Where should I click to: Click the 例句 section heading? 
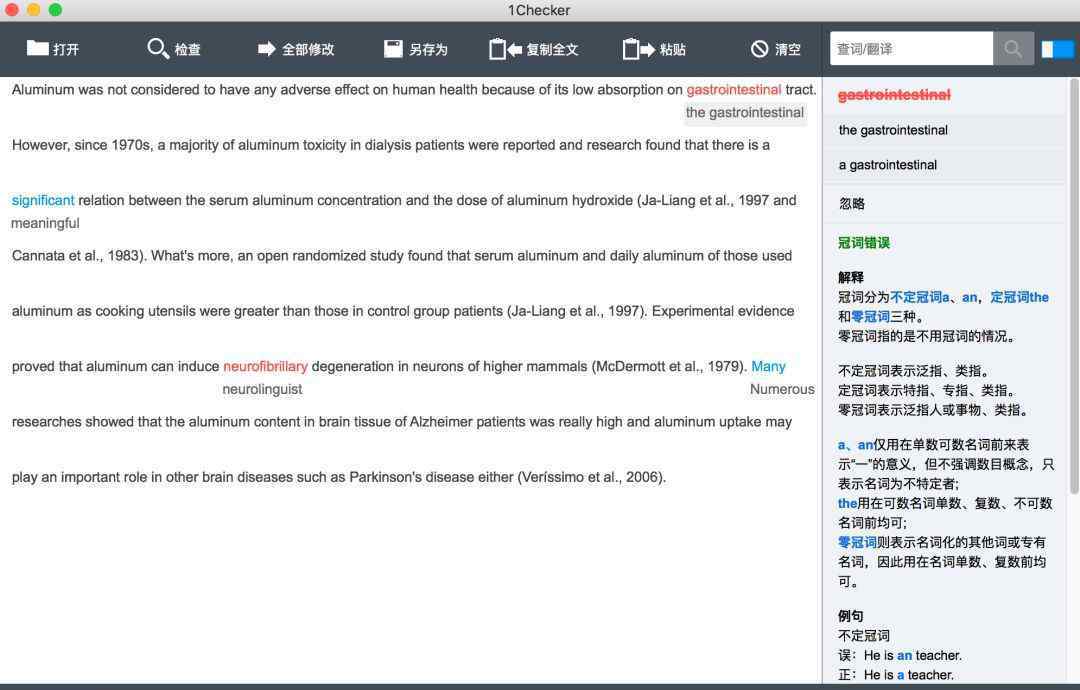coord(851,616)
